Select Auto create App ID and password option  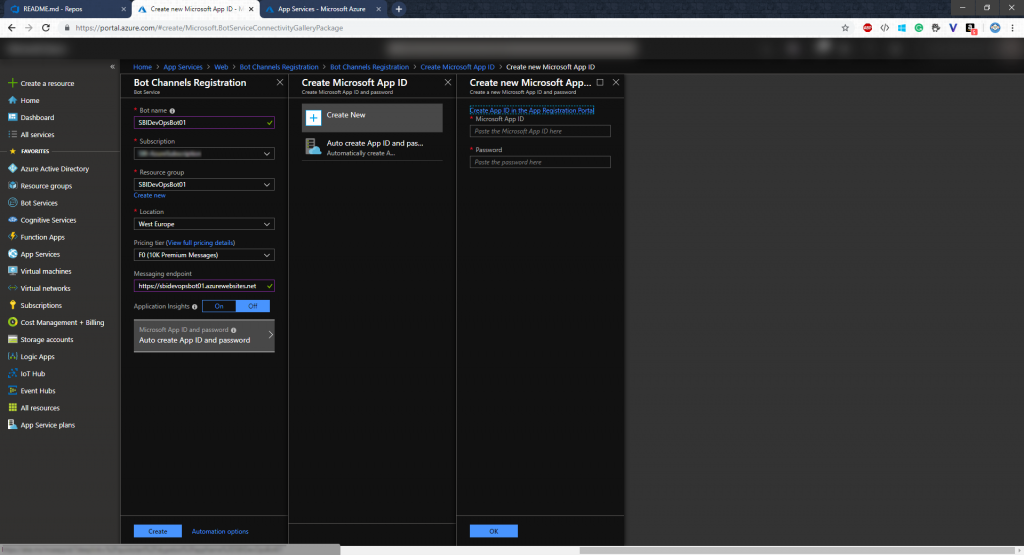[372, 147]
